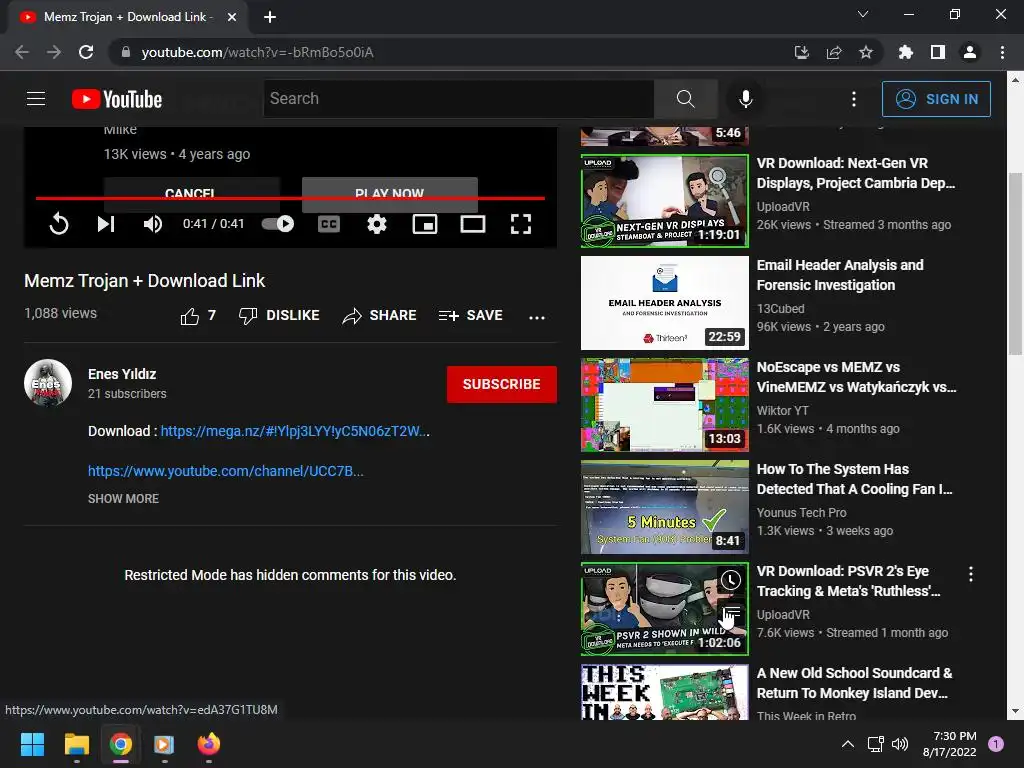
Task: Click the red video progress bar
Action: (290, 198)
